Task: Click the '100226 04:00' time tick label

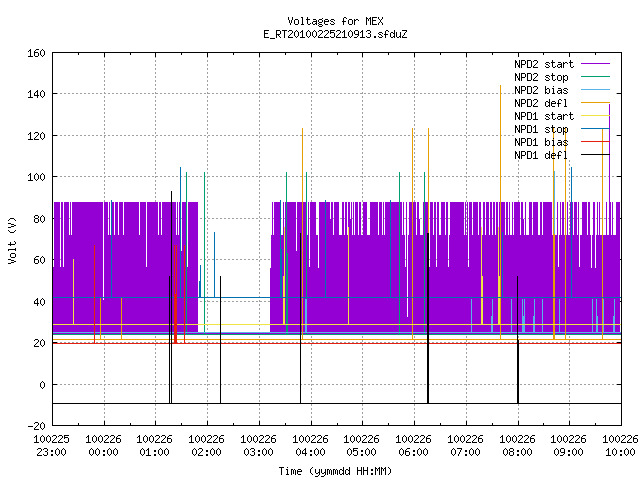Action: [x=310, y=446]
